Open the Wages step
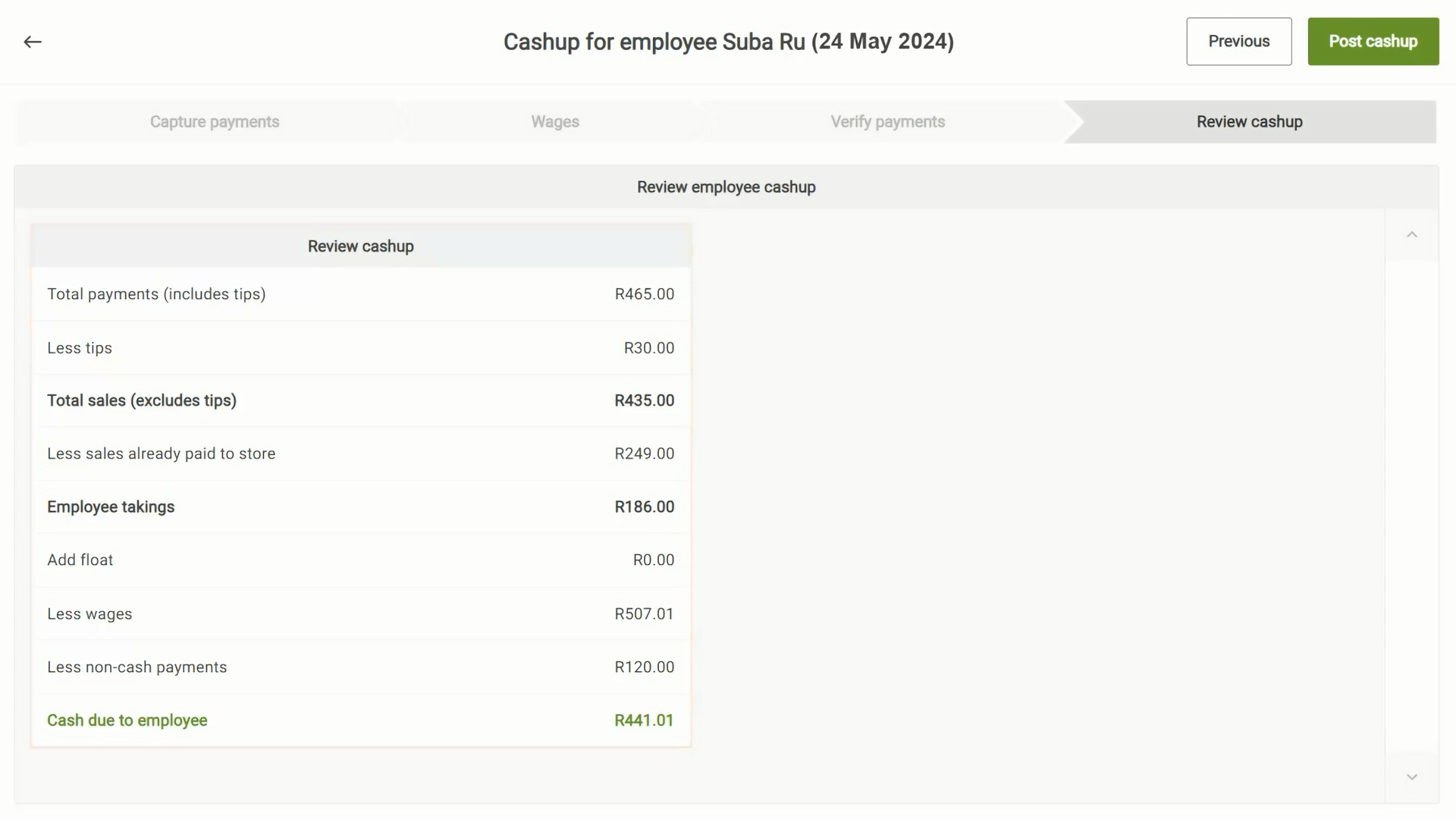This screenshot has height=819, width=1456. click(554, 122)
